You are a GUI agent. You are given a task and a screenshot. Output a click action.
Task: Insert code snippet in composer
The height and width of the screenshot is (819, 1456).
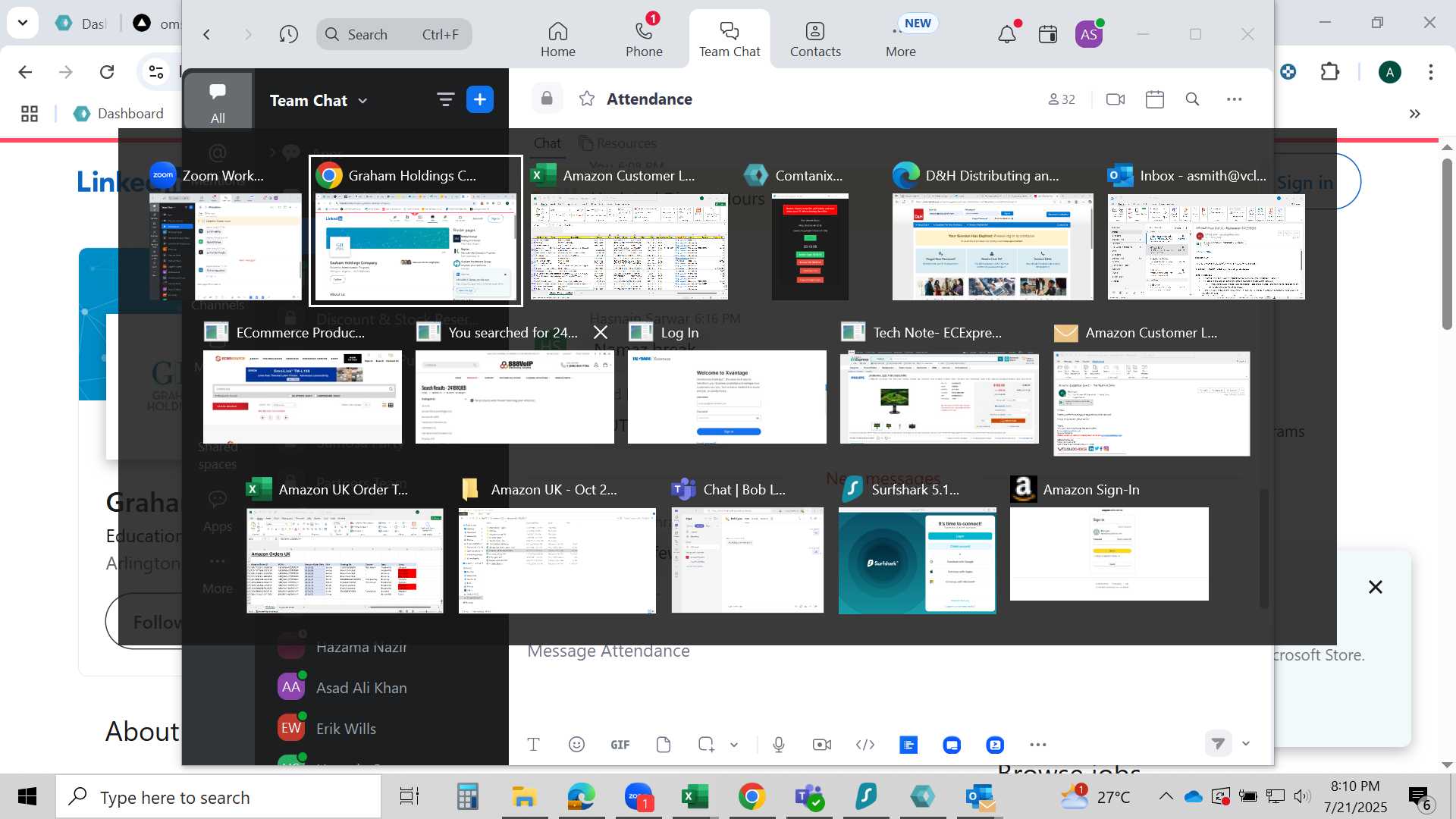click(865, 745)
